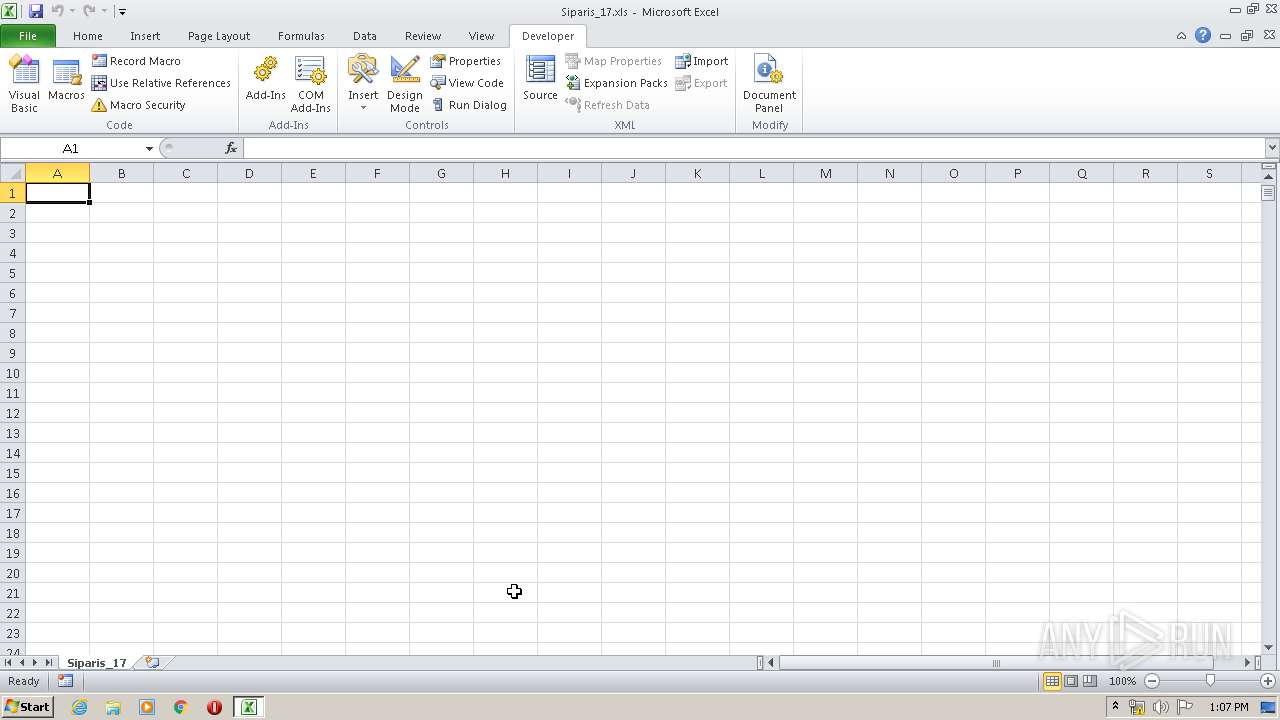The image size is (1280, 720).
Task: Click the macro recording status icon
Action: [x=65, y=681]
